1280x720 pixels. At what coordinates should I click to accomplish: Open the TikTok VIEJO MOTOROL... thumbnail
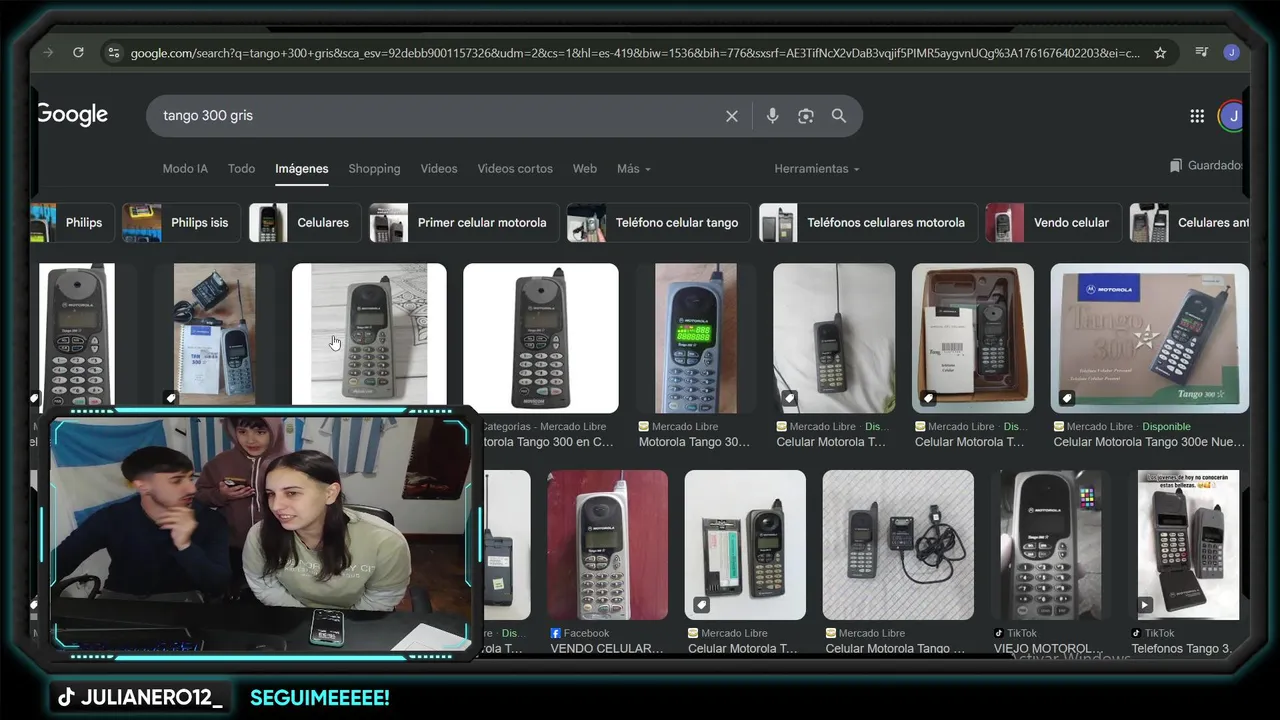[x=1051, y=545]
